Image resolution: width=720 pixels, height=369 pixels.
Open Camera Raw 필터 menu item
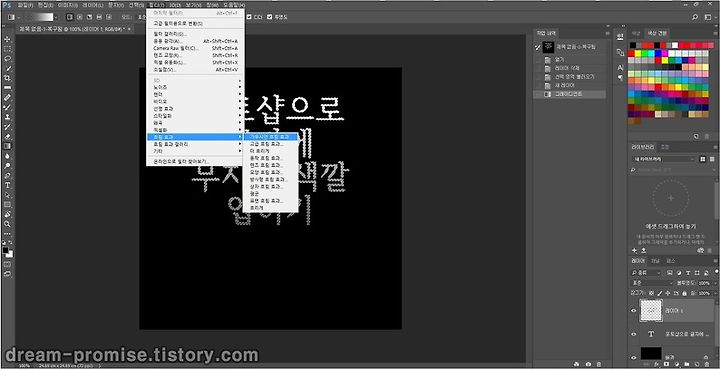coord(196,48)
